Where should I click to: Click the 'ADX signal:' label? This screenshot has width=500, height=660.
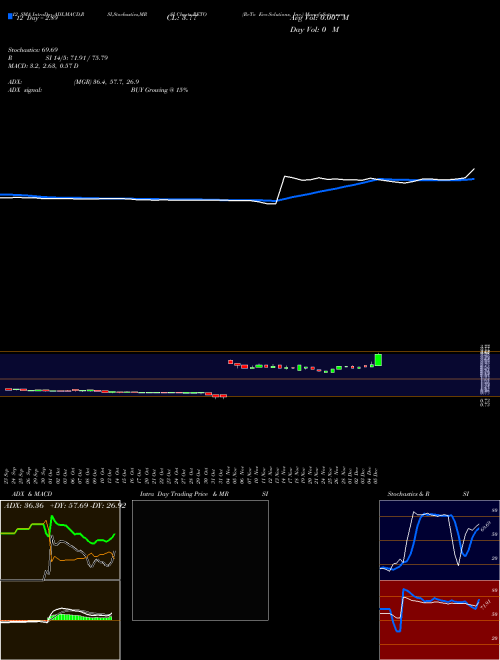coord(25,90)
